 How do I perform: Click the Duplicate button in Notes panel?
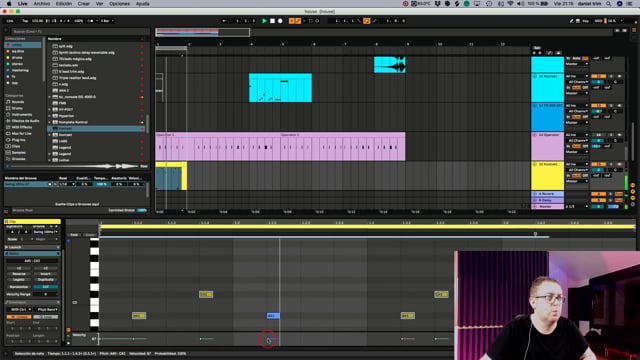pyautogui.click(x=46, y=280)
